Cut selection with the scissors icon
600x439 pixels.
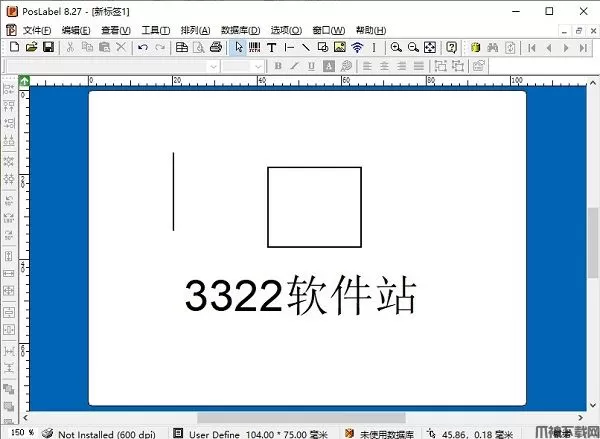click(70, 47)
